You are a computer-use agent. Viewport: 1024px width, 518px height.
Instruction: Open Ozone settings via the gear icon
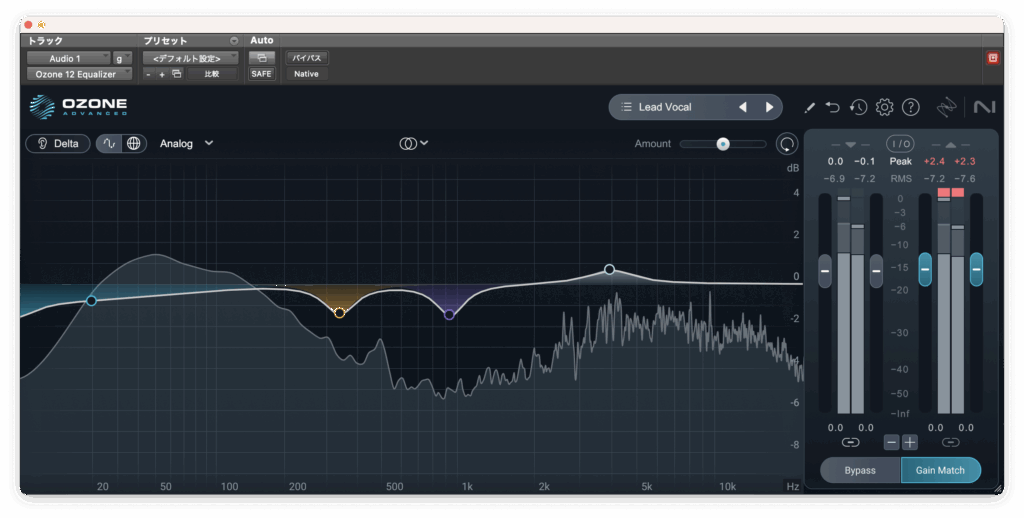pyautogui.click(x=884, y=107)
